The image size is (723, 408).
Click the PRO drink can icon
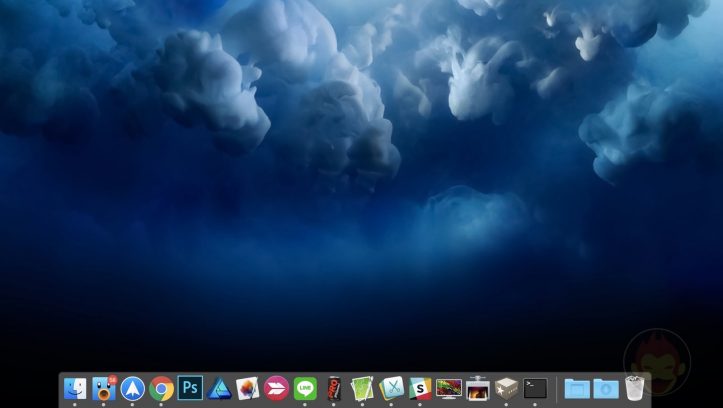[334, 389]
